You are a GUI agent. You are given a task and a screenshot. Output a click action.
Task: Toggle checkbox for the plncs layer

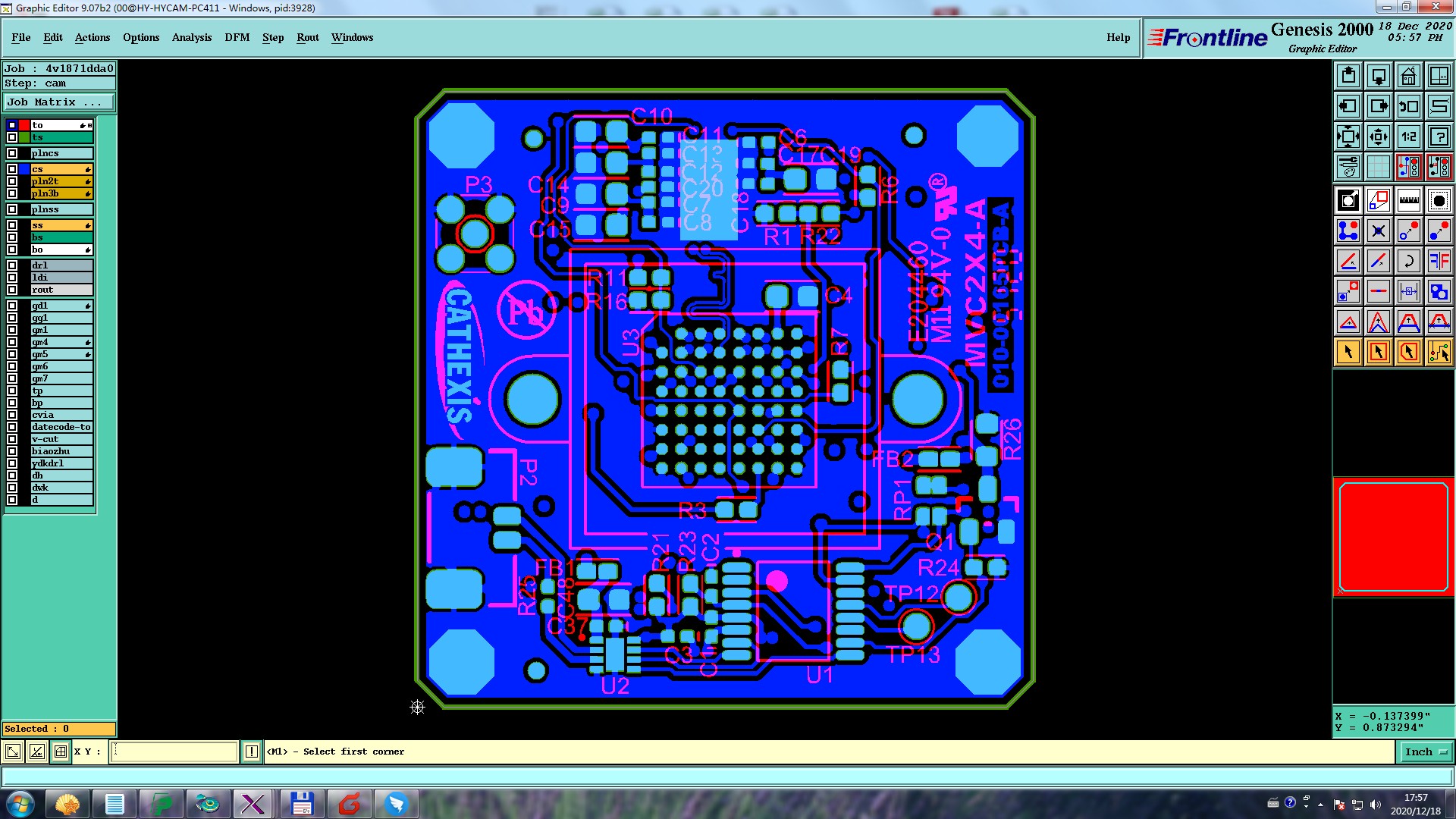point(12,153)
